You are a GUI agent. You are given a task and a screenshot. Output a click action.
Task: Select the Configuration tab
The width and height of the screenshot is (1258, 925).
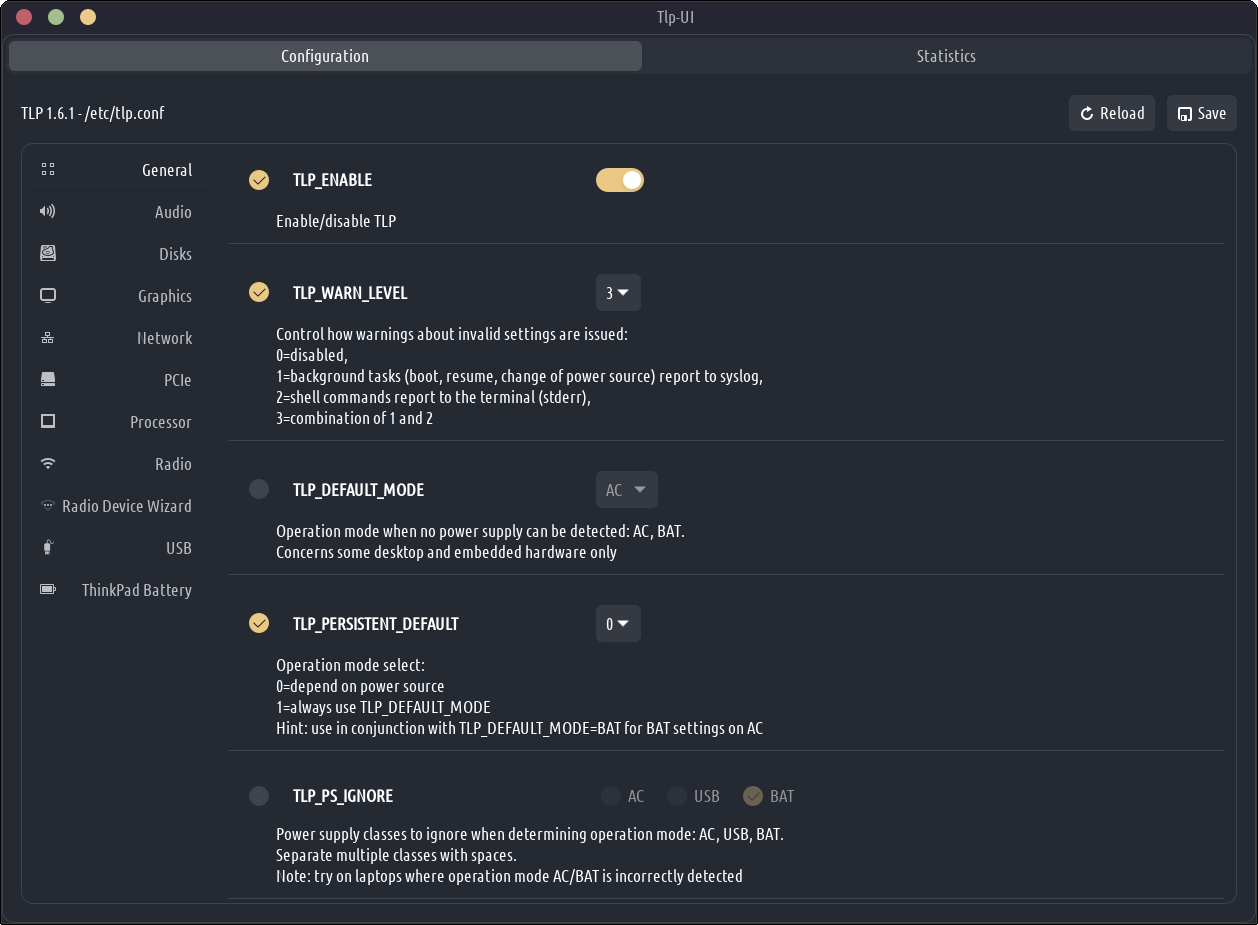point(325,56)
